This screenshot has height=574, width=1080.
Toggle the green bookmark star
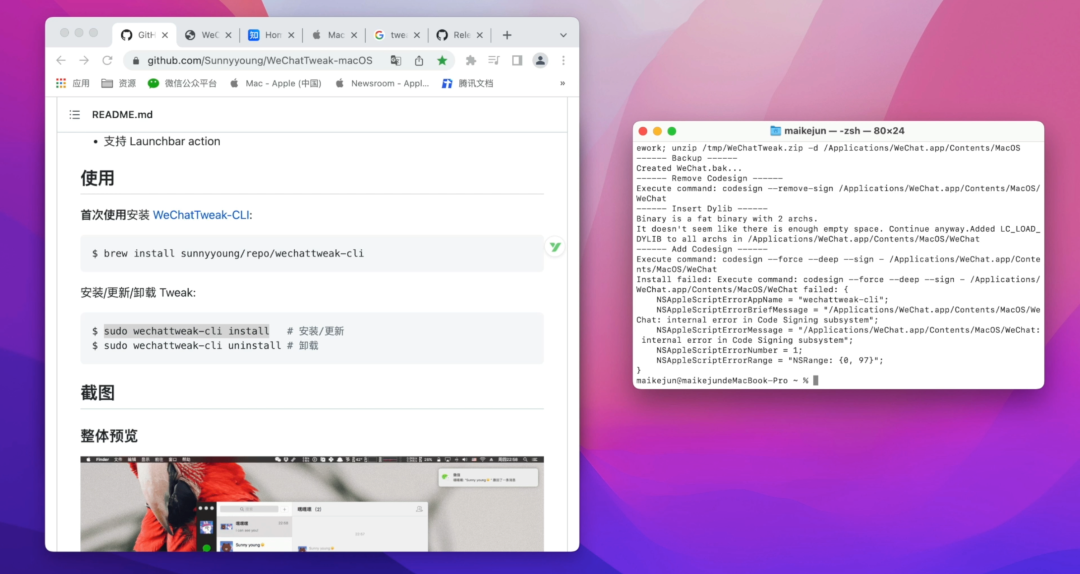[x=442, y=61]
